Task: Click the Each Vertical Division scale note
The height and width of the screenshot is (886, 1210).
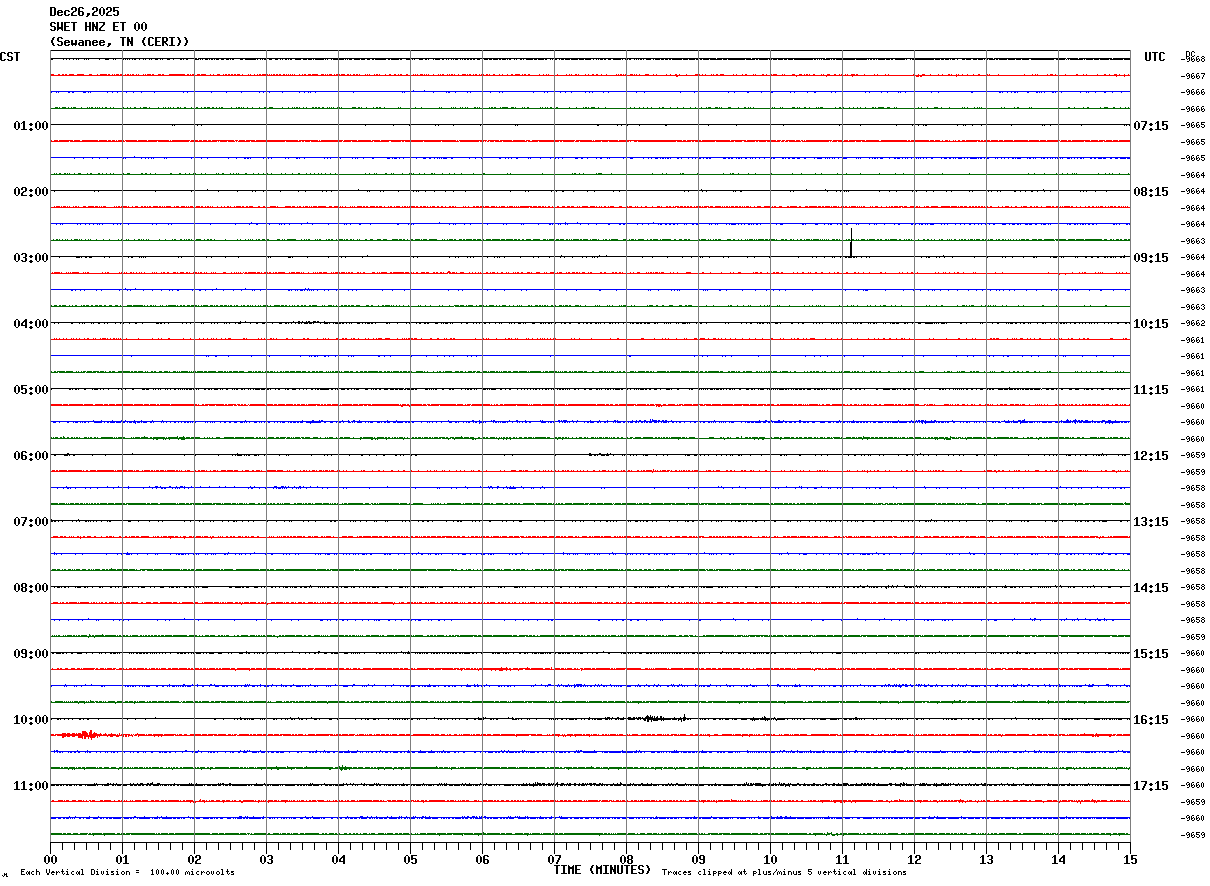Action: (x=127, y=873)
